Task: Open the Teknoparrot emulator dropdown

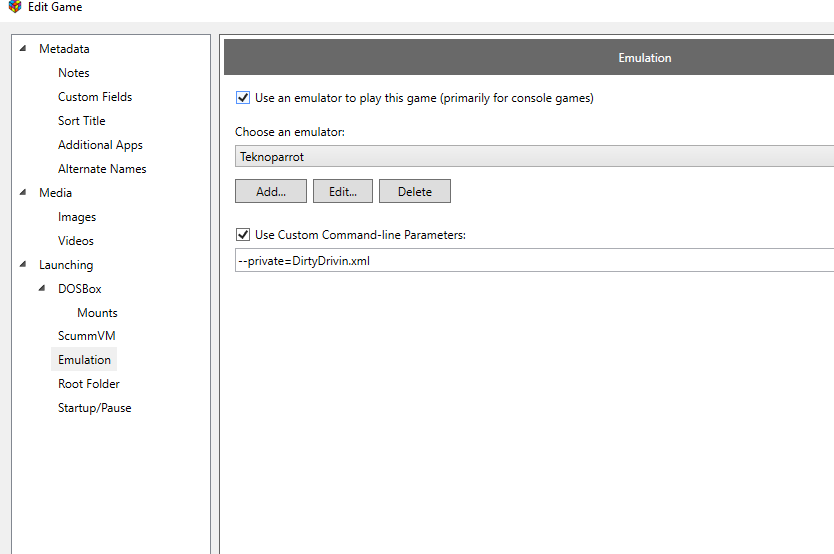Action: [x=534, y=156]
